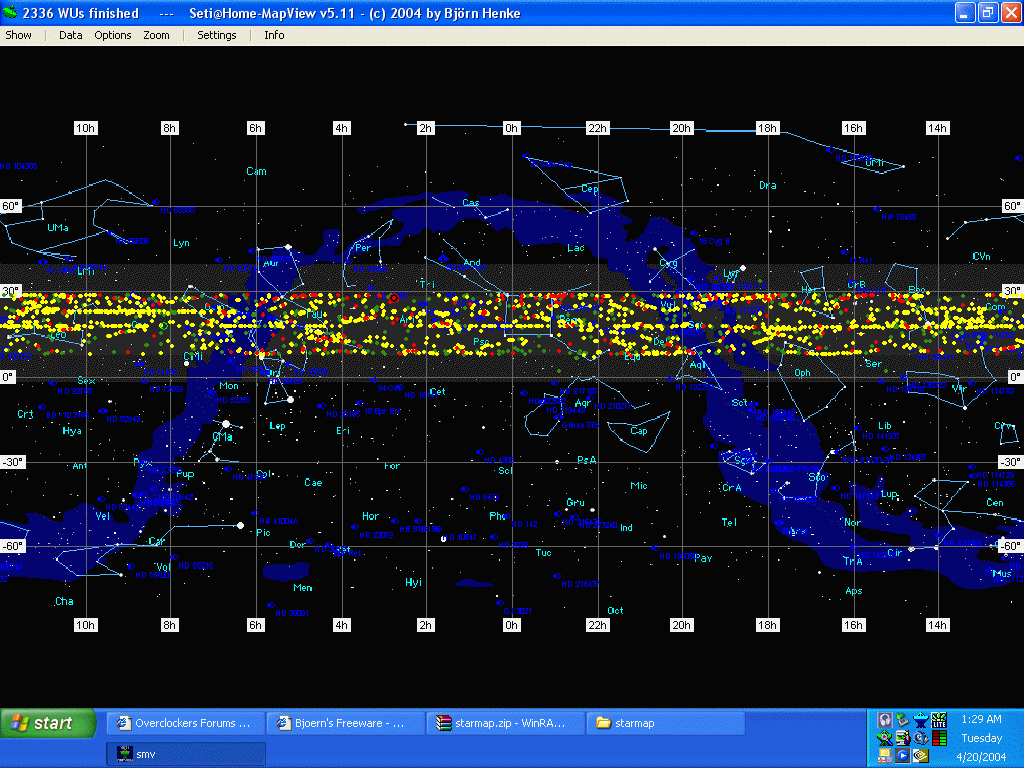The width and height of the screenshot is (1024, 768).
Task: Open the Settings menu
Action: point(216,35)
